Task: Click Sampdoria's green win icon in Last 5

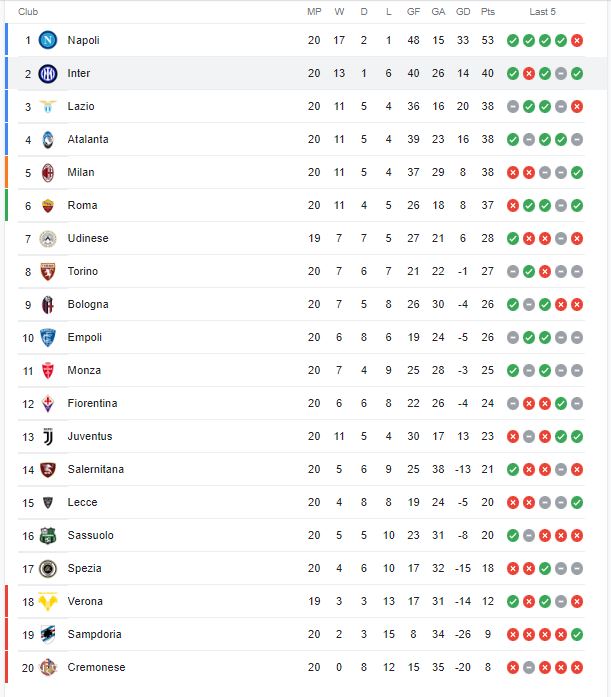Action: click(577, 634)
